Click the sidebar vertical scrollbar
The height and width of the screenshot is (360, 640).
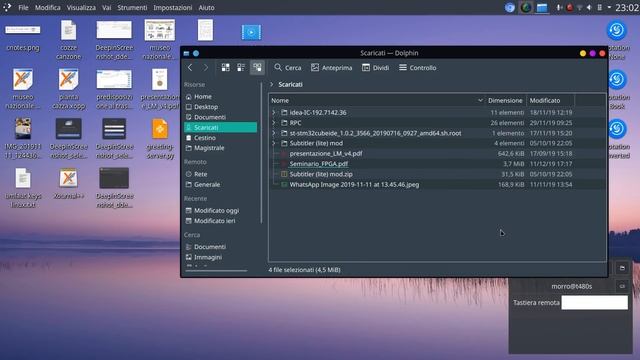[261, 153]
